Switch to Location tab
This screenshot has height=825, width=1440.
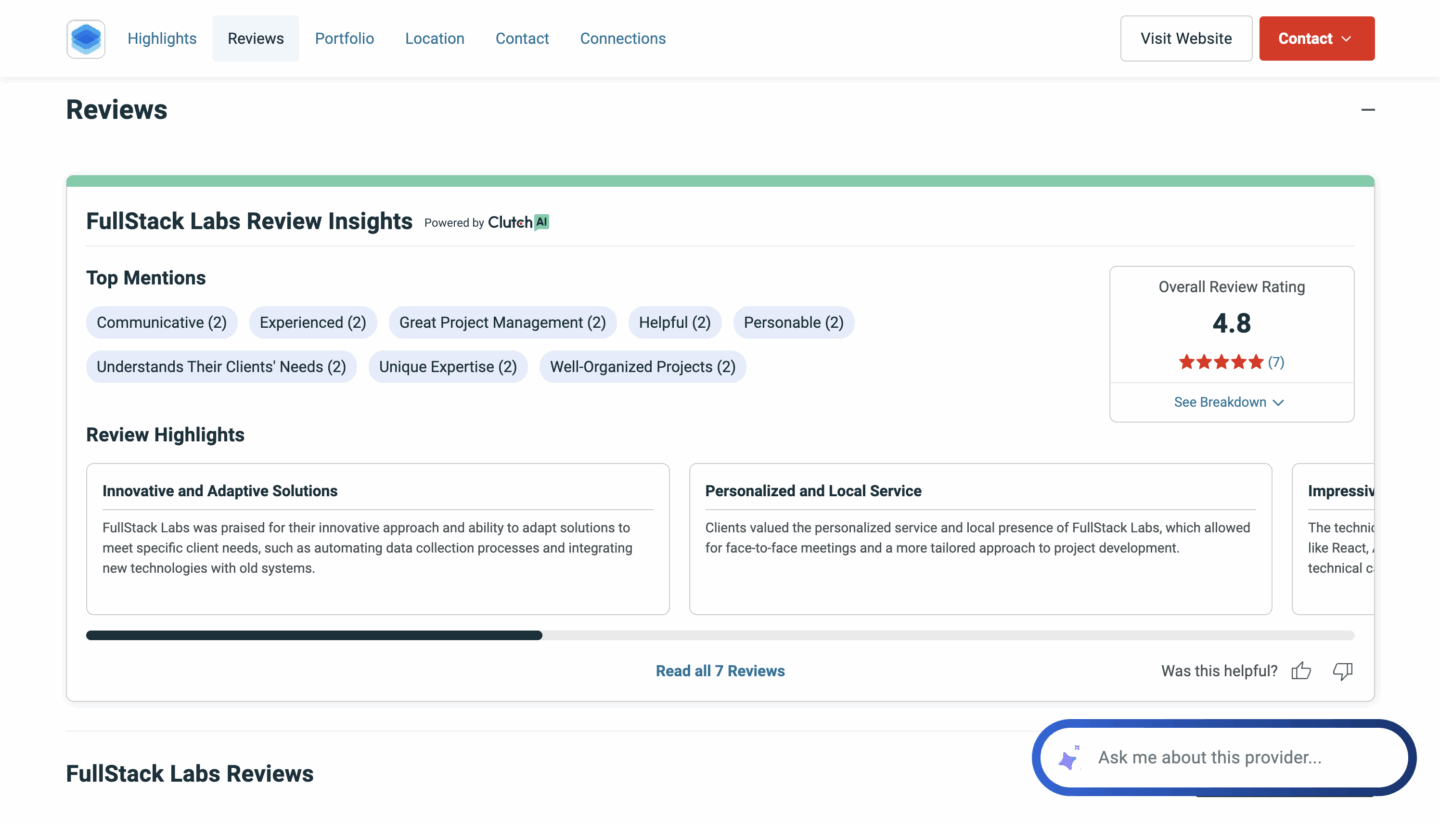(x=434, y=38)
